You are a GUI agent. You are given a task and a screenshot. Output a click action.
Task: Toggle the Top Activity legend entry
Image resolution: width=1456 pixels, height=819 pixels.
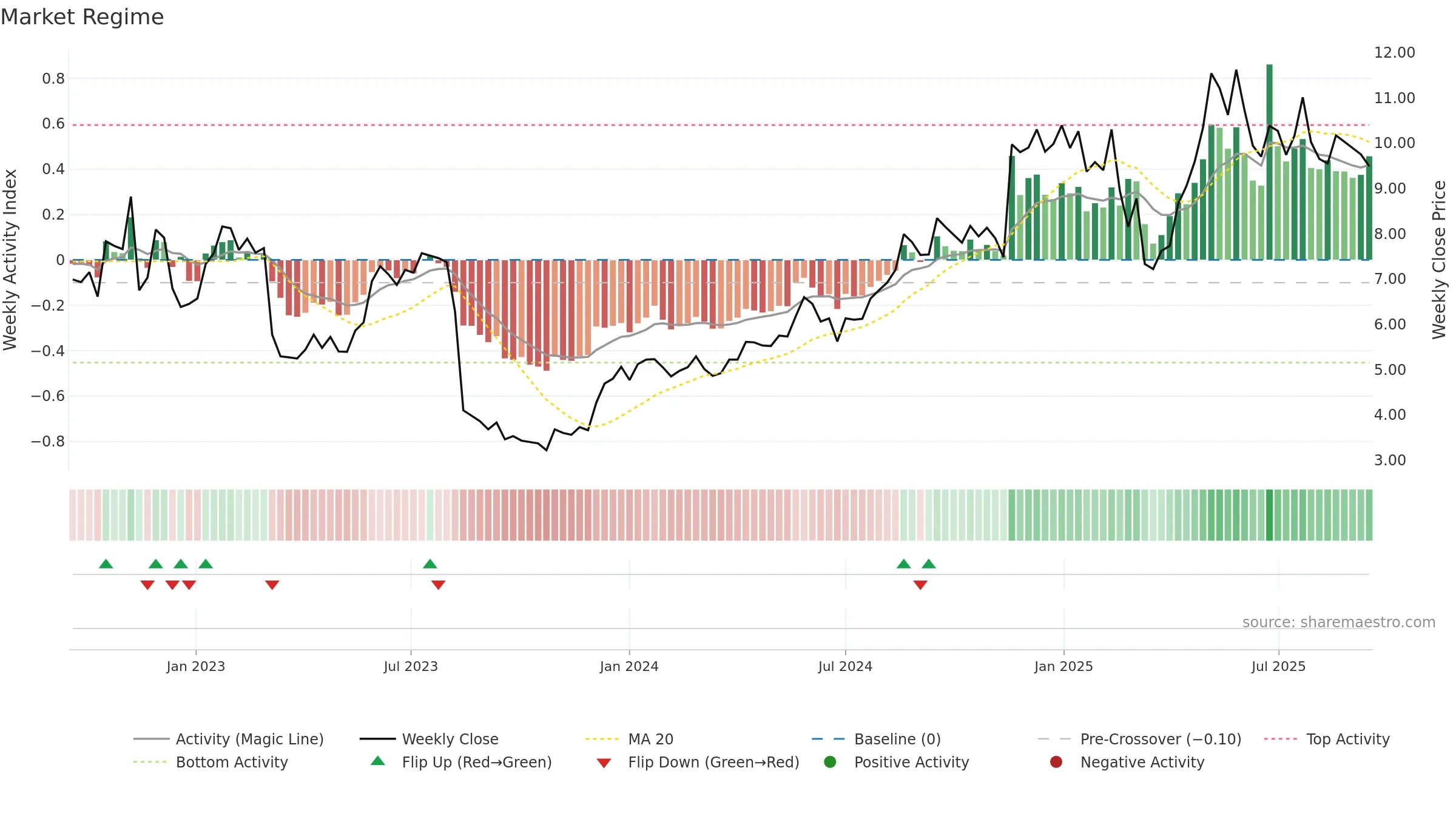point(1327,739)
